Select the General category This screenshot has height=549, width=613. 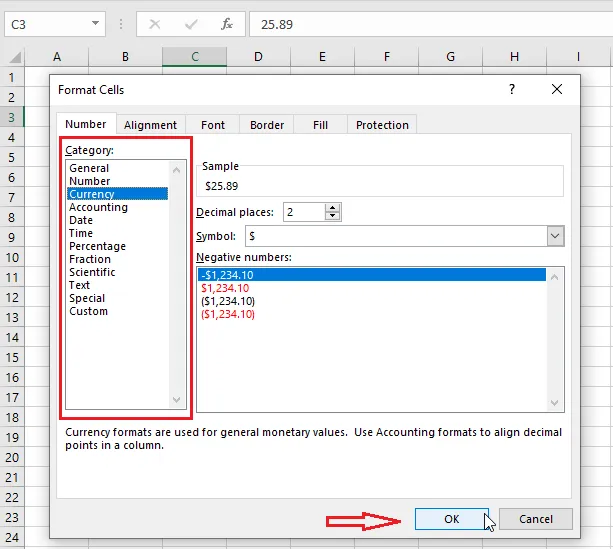pos(117,168)
